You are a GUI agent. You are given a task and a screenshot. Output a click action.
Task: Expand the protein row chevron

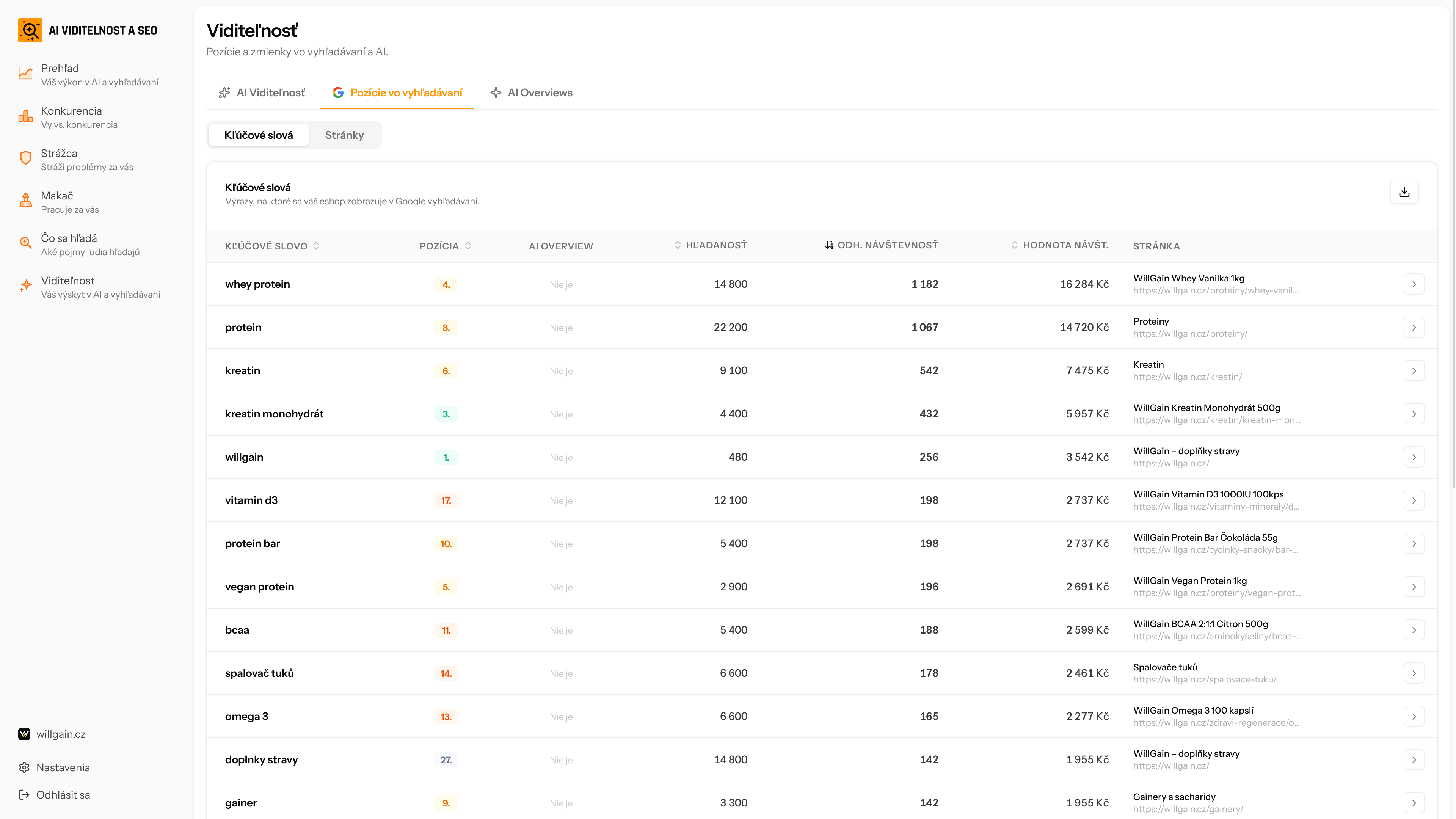click(x=1414, y=327)
